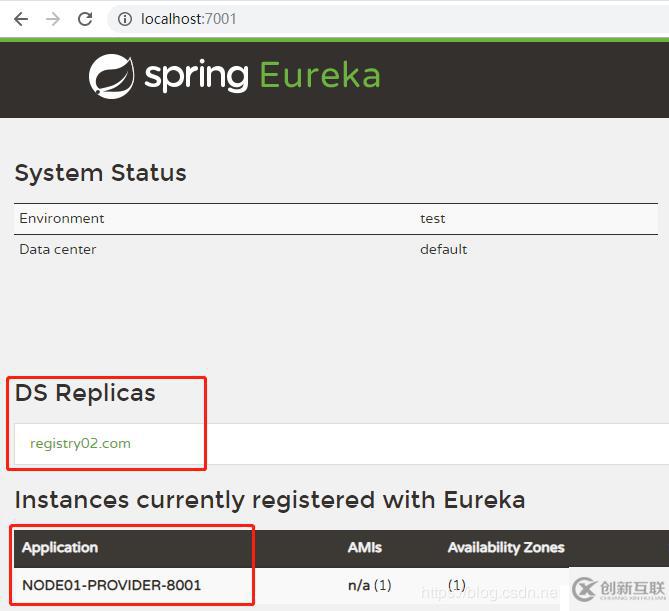The image size is (669, 611).
Task: Click the Availability Zones column header
Action: tap(505, 547)
